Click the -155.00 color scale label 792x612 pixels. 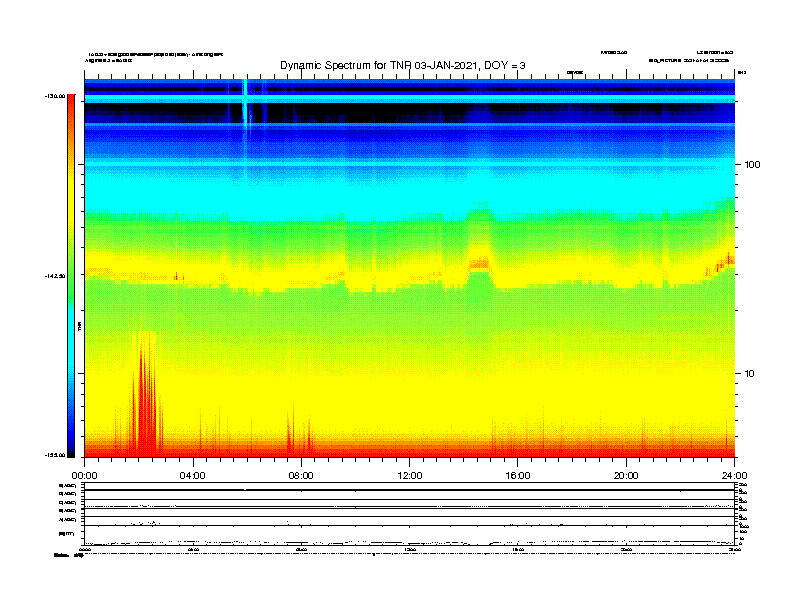pyautogui.click(x=54, y=455)
